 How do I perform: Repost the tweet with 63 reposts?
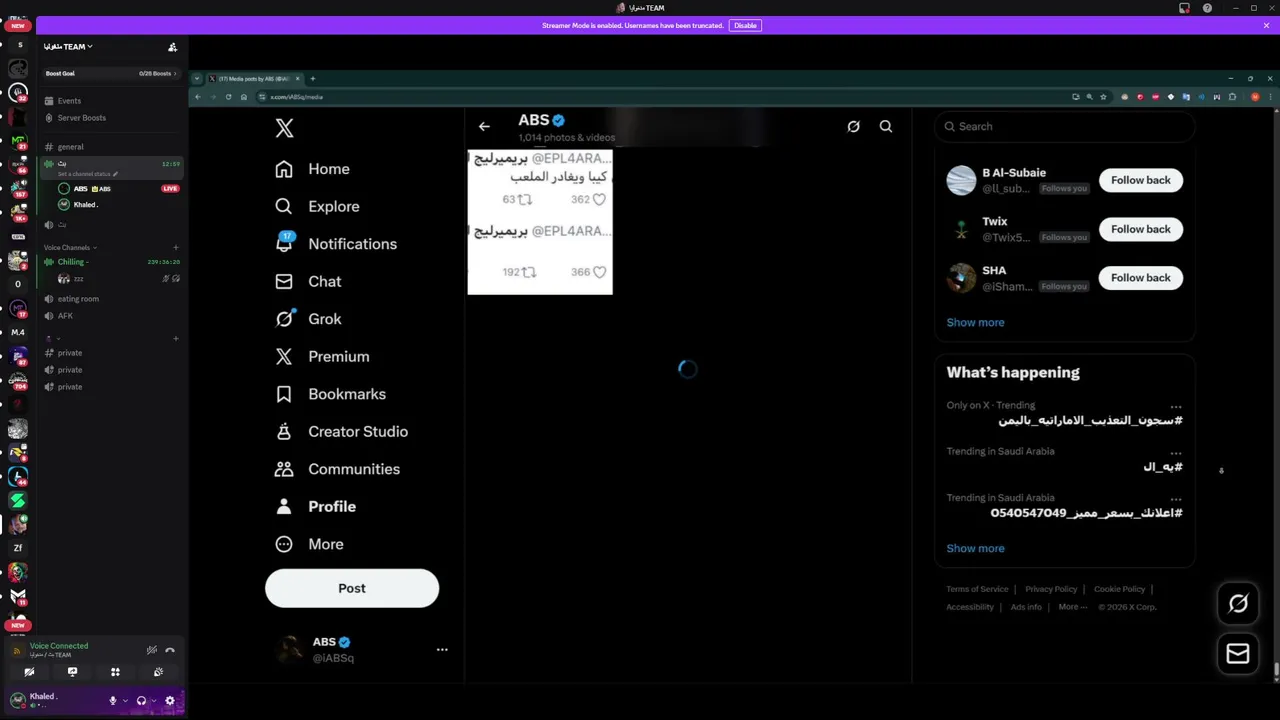(524, 200)
